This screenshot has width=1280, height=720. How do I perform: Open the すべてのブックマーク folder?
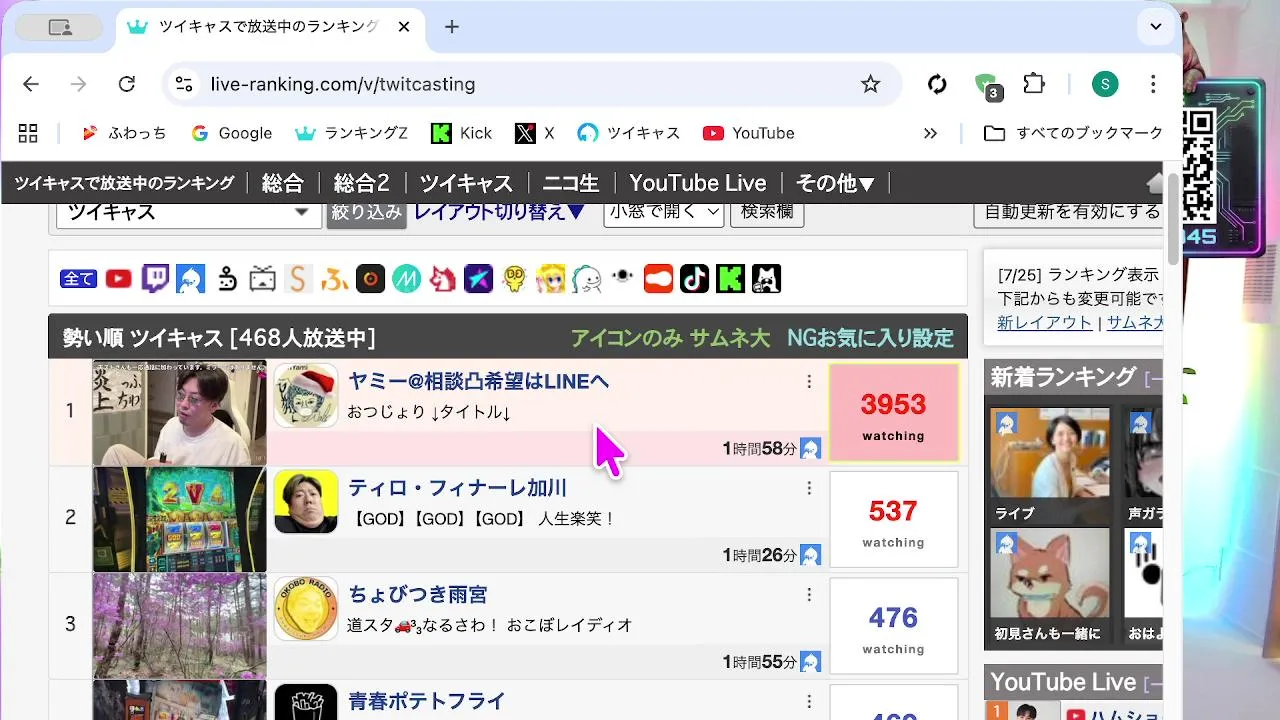click(1073, 133)
